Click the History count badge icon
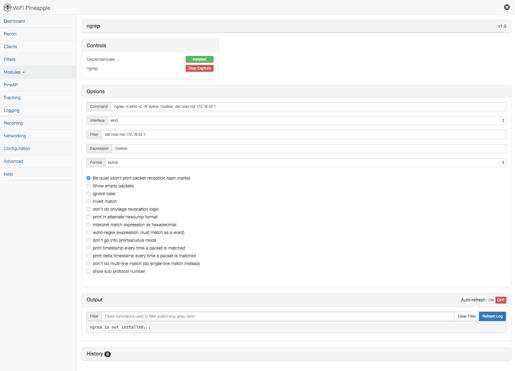Viewport: 515px width, 371px height. pos(107,354)
